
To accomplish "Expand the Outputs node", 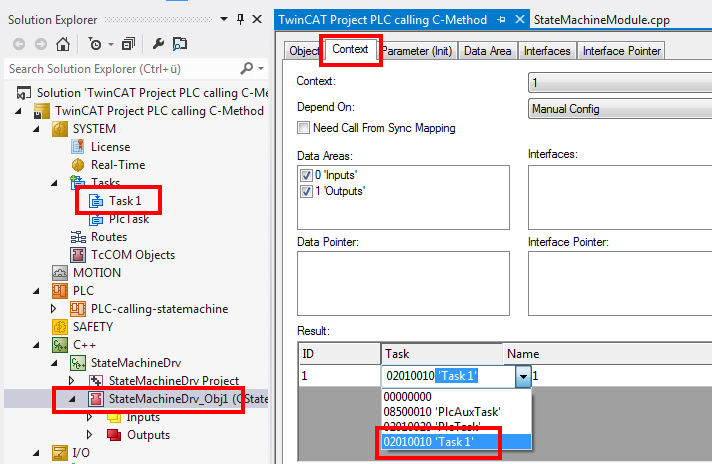I will coord(89,435).
